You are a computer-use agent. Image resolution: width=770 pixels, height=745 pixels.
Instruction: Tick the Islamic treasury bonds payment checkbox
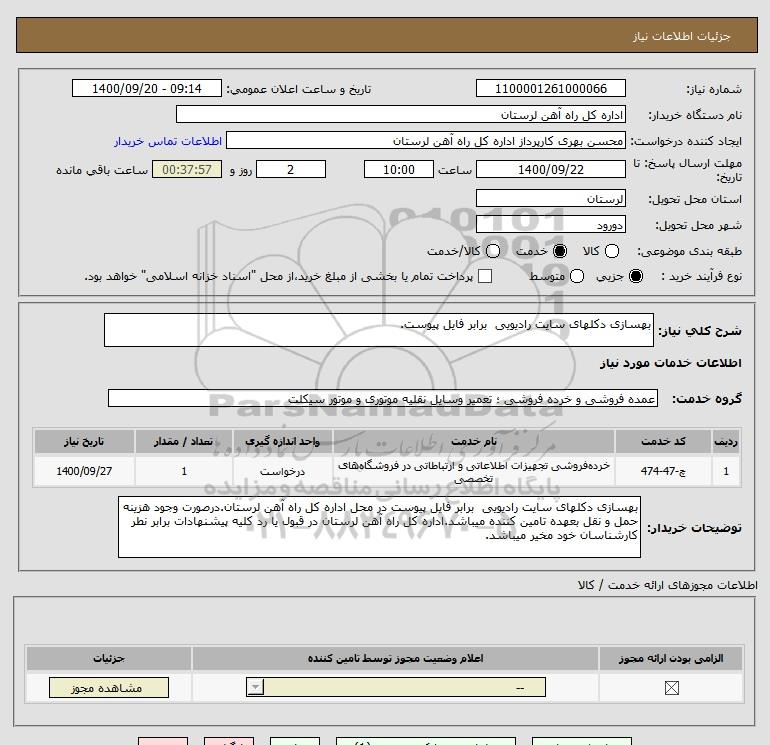[x=485, y=276]
